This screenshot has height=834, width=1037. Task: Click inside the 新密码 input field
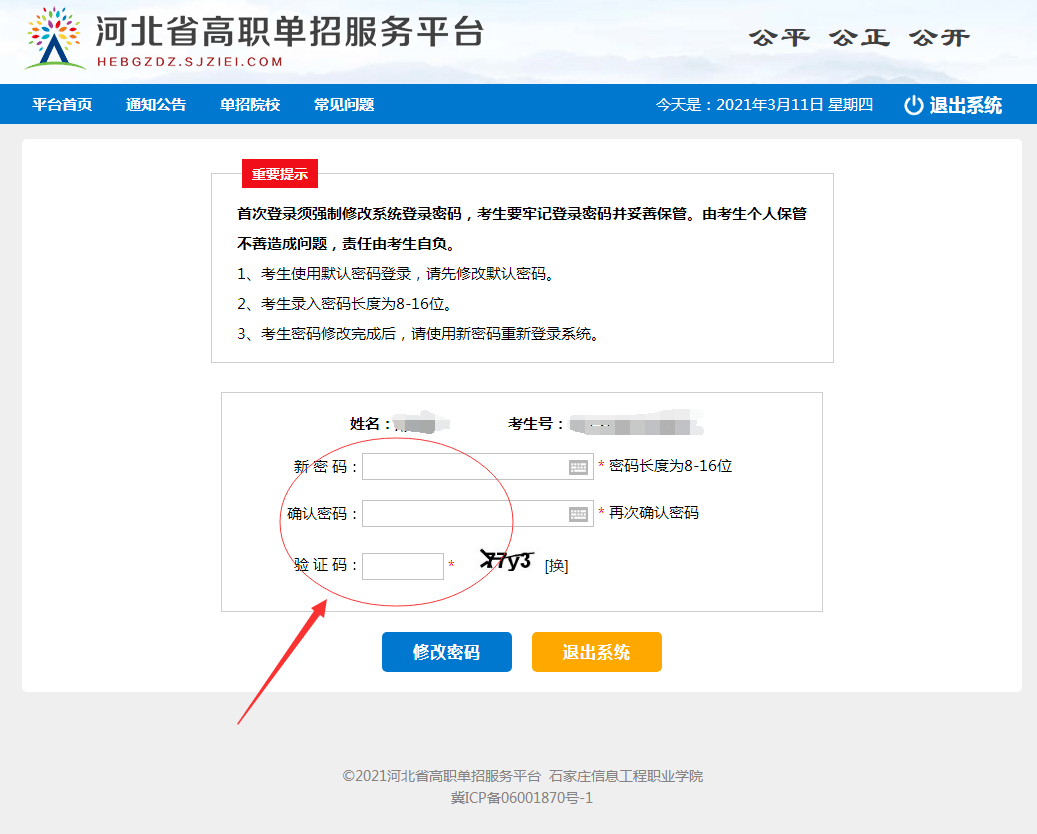tap(460, 466)
